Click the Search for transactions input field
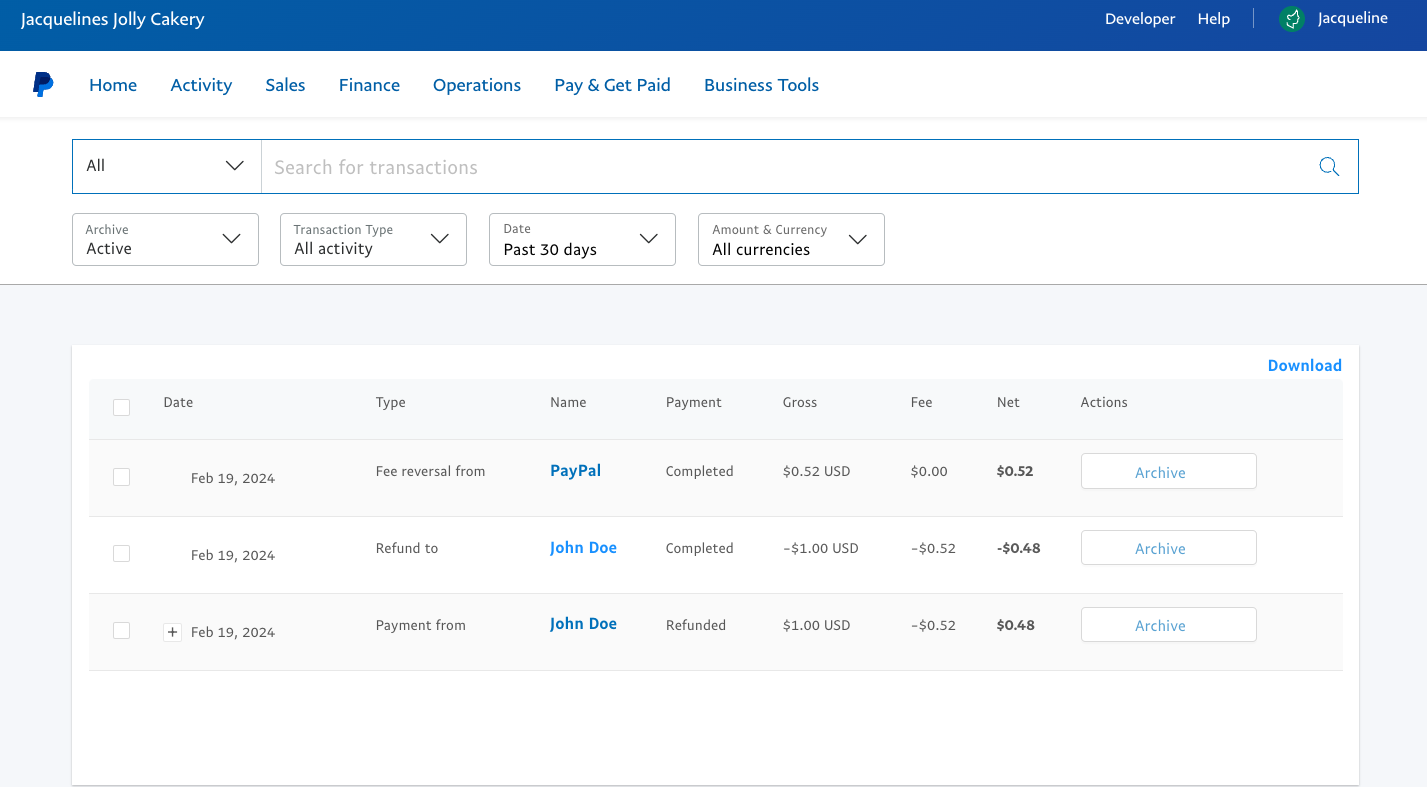Screen dimensions: 1427x787 tap(780, 167)
